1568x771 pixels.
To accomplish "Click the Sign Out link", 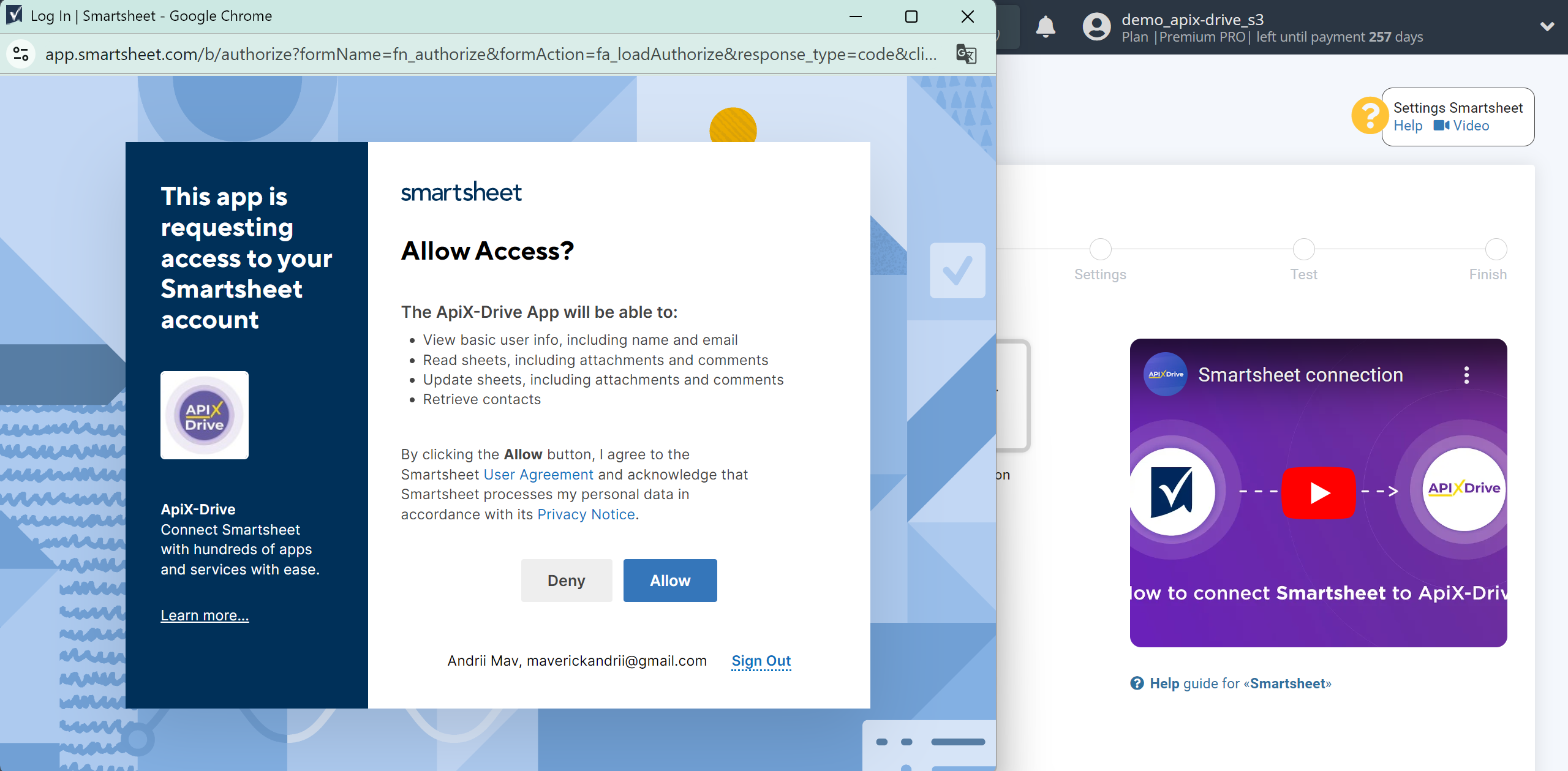I will (x=761, y=660).
